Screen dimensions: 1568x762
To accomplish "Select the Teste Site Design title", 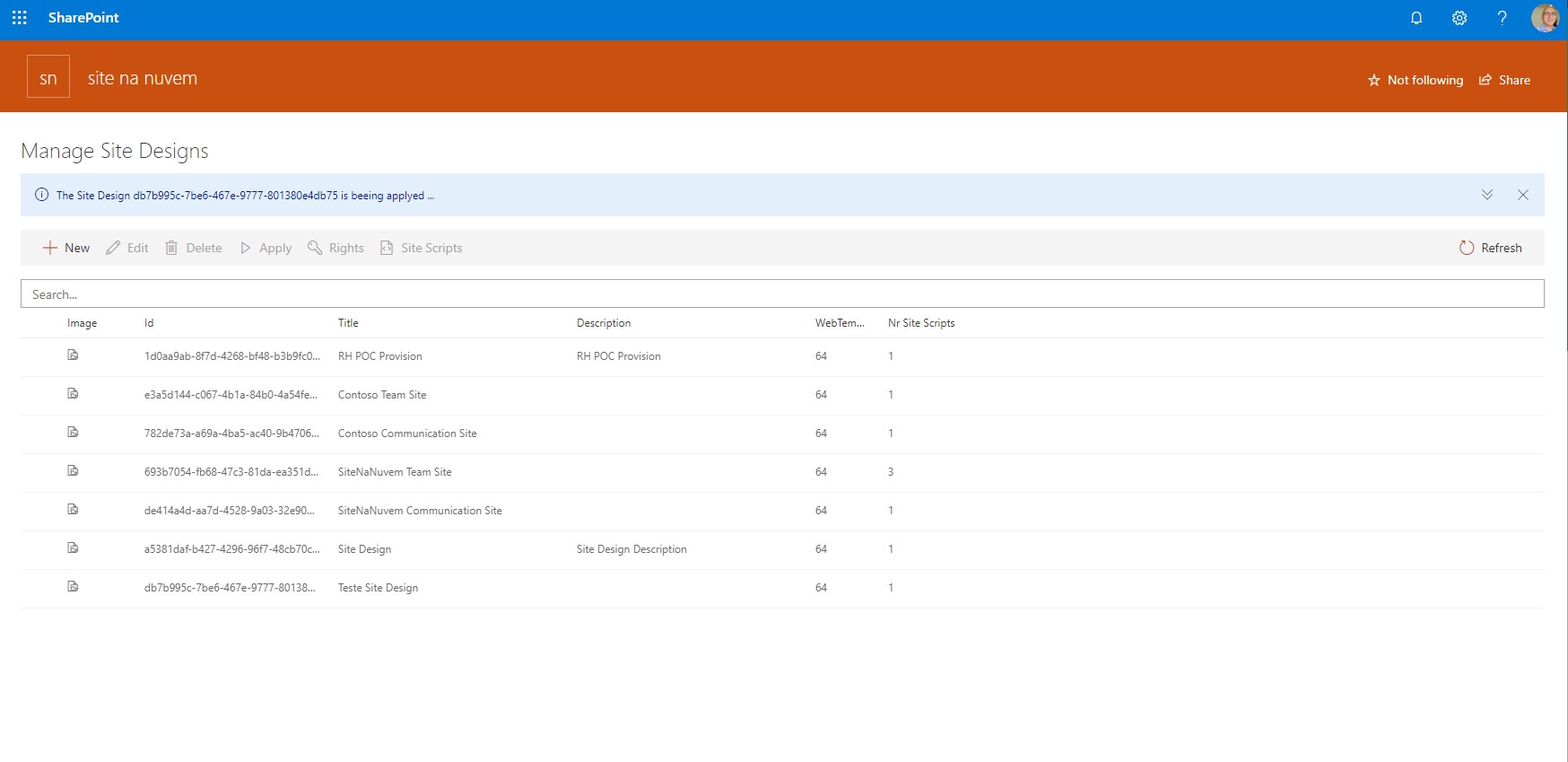I will (378, 588).
